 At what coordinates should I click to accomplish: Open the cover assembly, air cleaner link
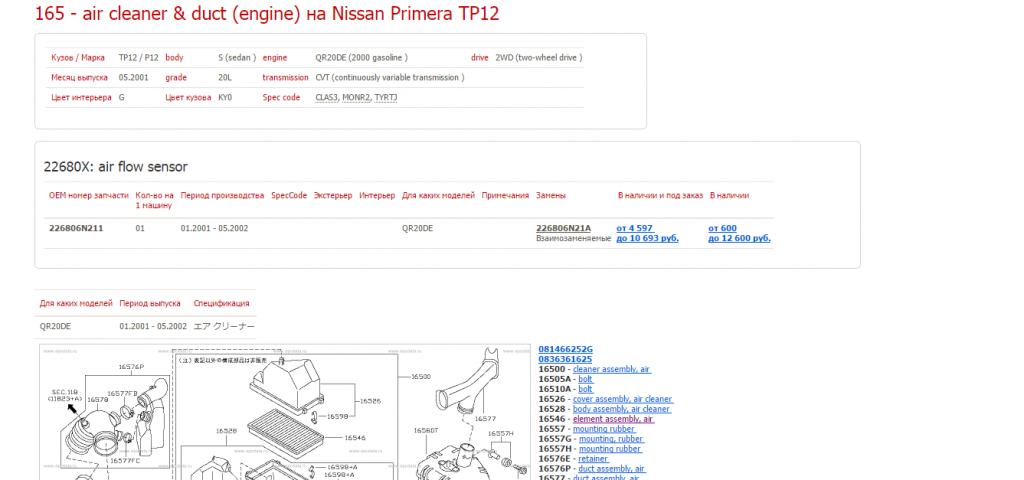tap(622, 399)
